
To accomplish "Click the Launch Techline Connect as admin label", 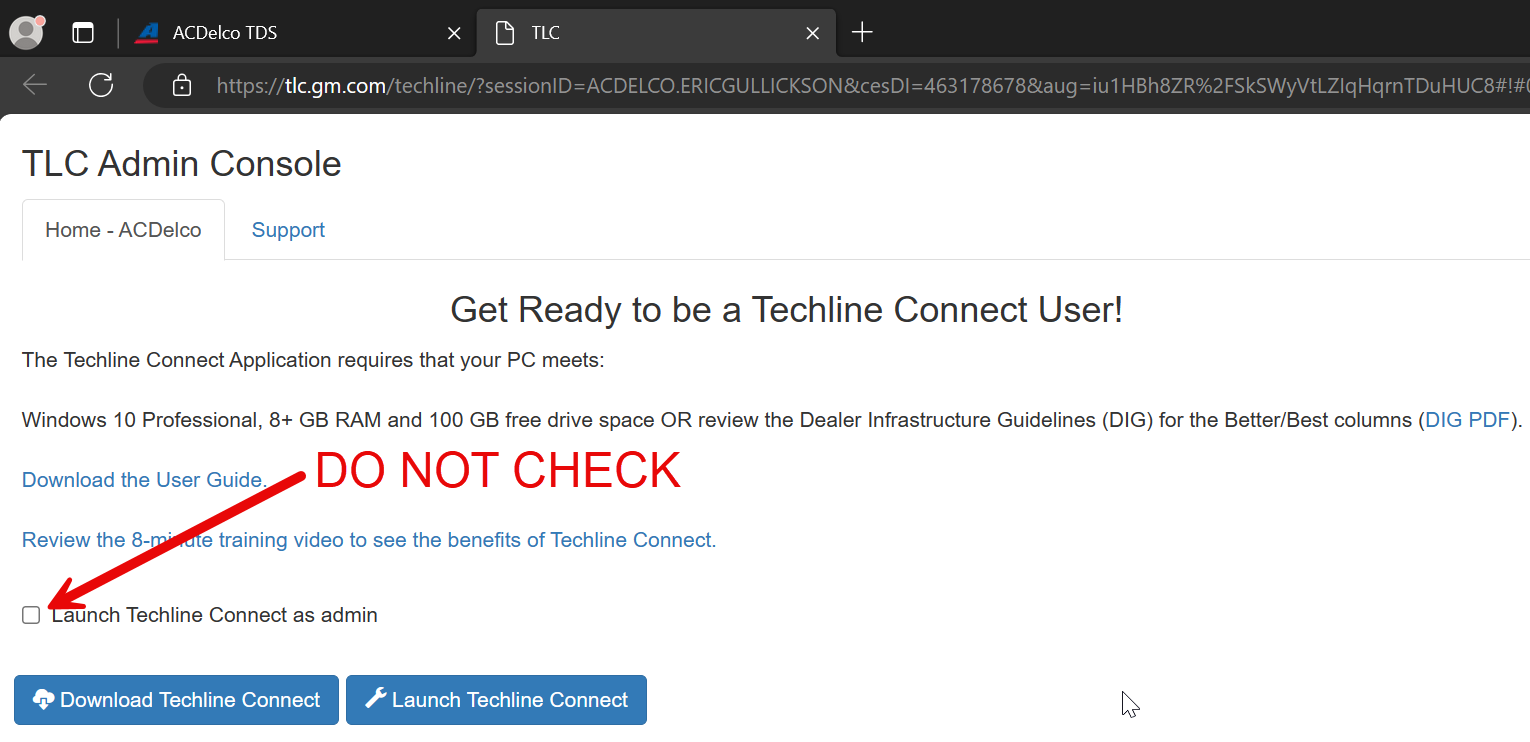I will 215,615.
